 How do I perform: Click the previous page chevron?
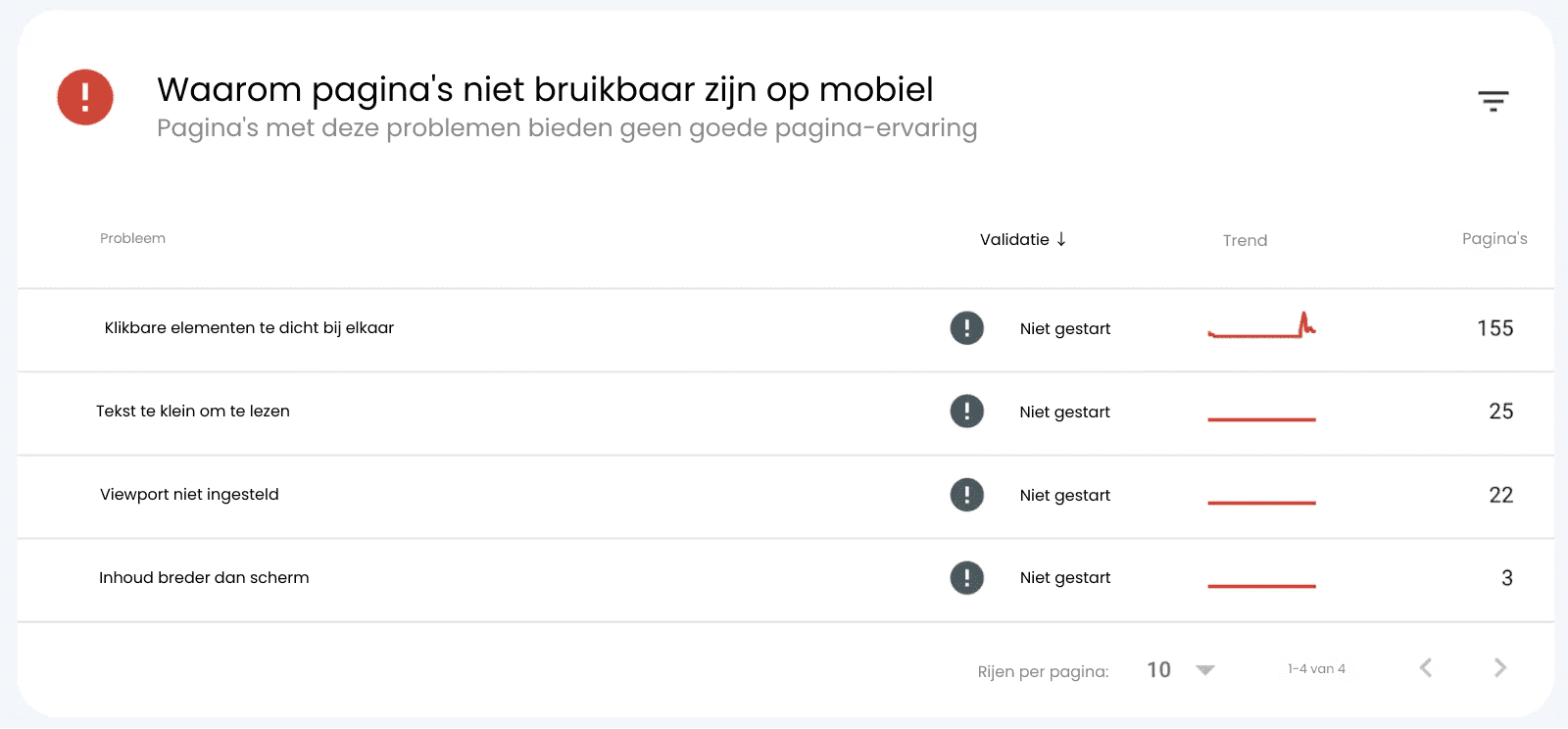1425,667
